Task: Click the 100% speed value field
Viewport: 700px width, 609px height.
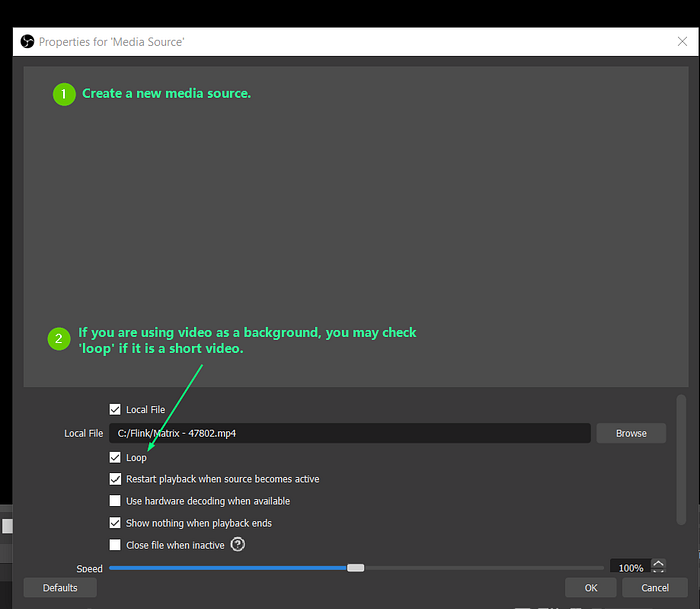Action: pos(630,567)
